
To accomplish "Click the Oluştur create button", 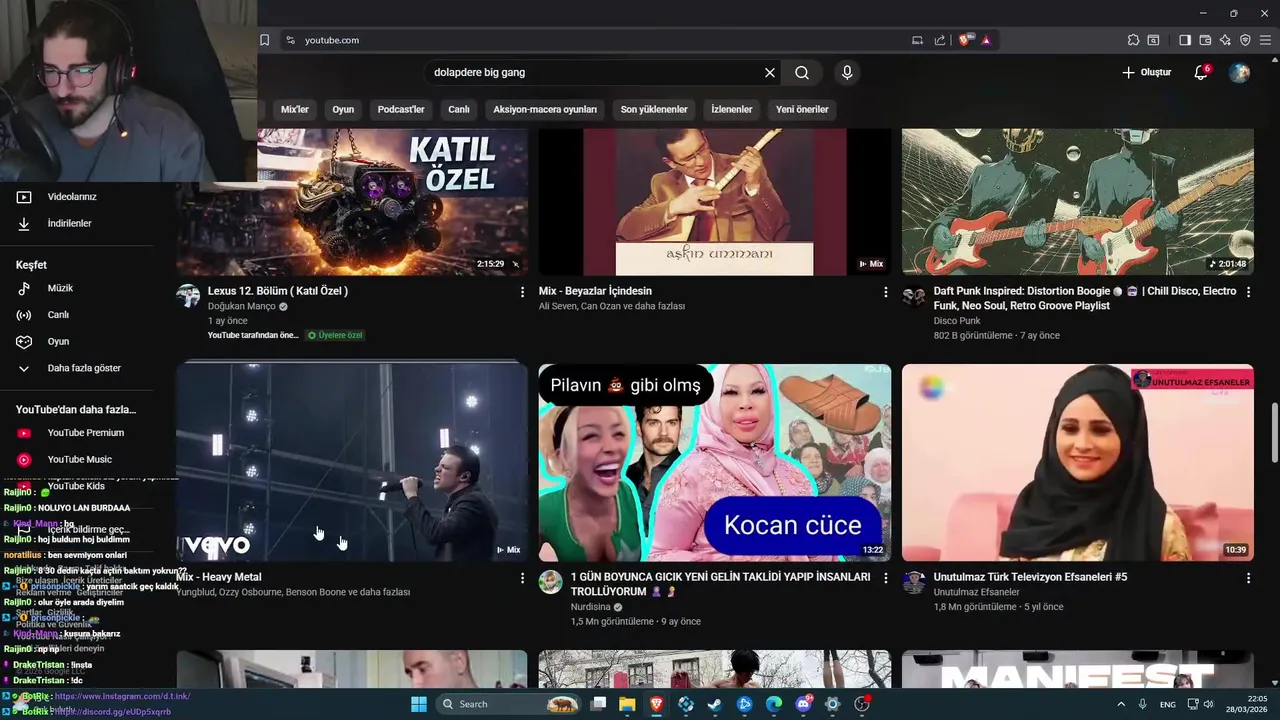I will point(1146,72).
